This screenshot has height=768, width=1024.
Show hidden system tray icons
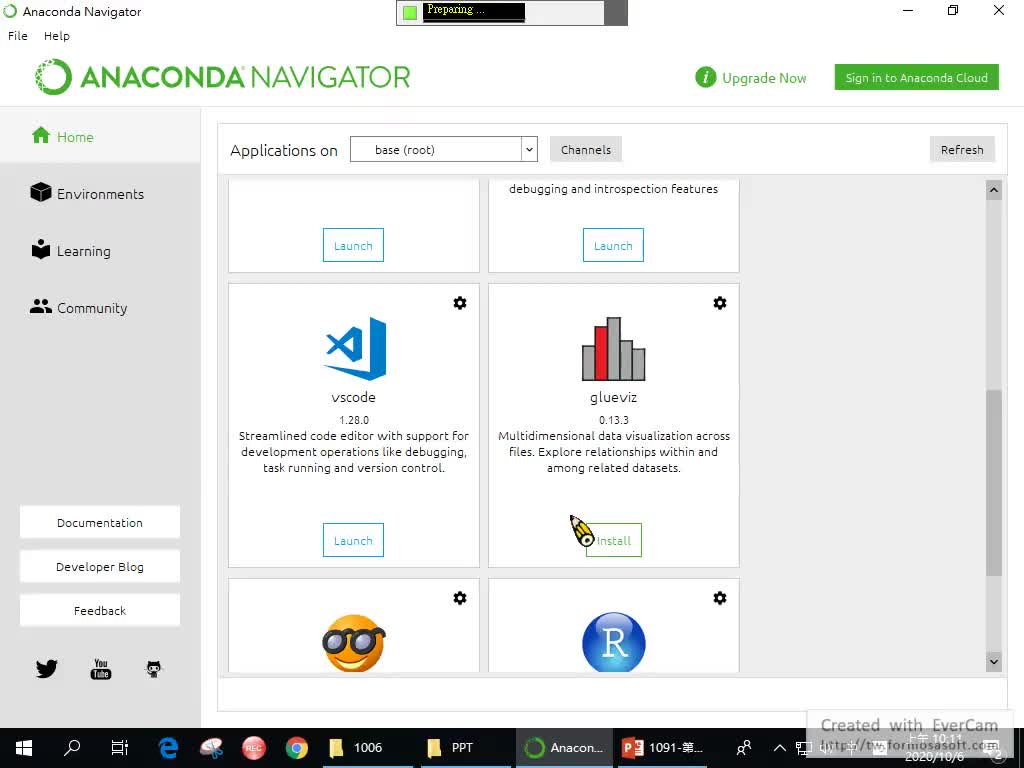780,748
